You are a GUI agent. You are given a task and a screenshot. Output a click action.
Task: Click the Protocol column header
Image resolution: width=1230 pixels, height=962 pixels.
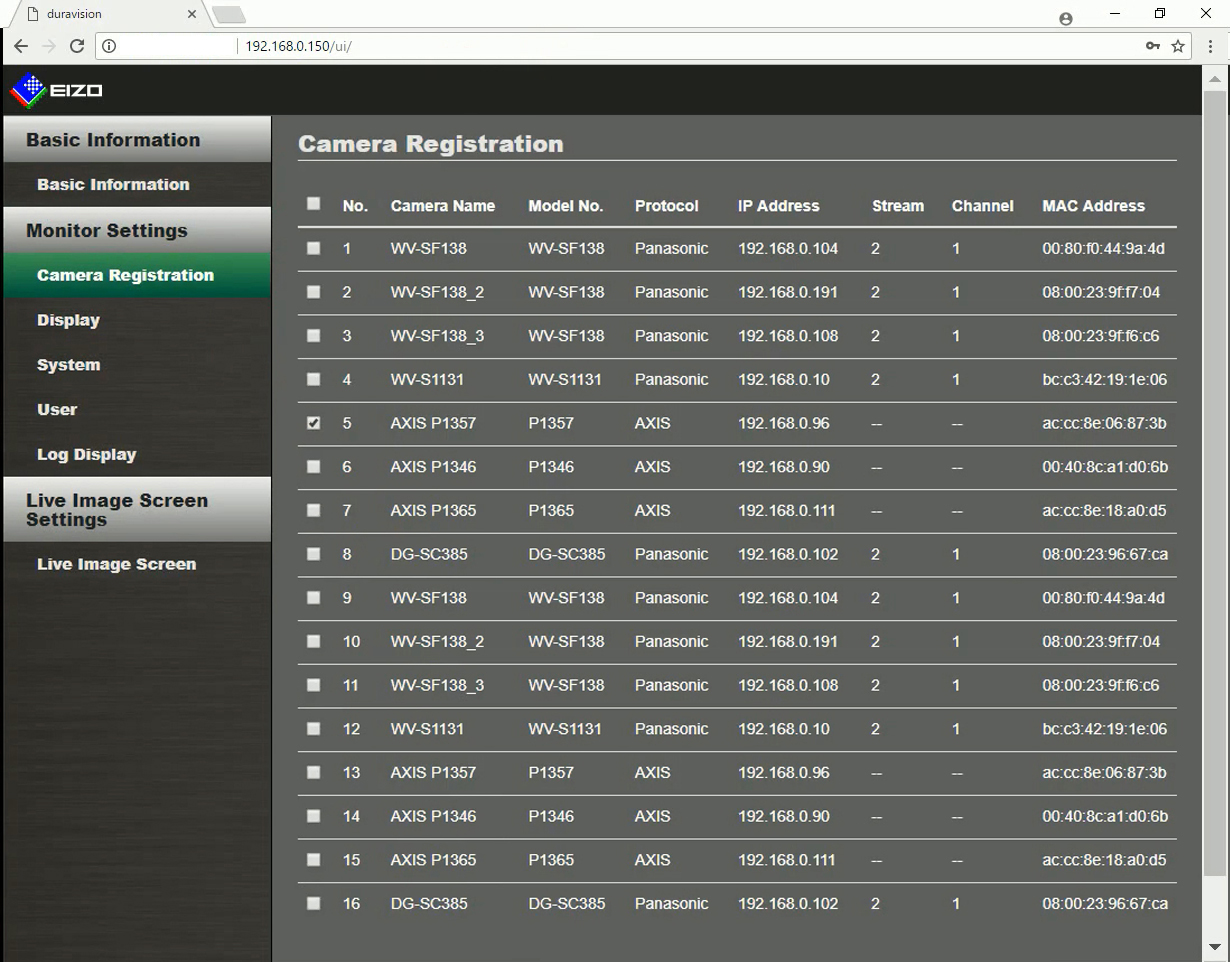[666, 206]
